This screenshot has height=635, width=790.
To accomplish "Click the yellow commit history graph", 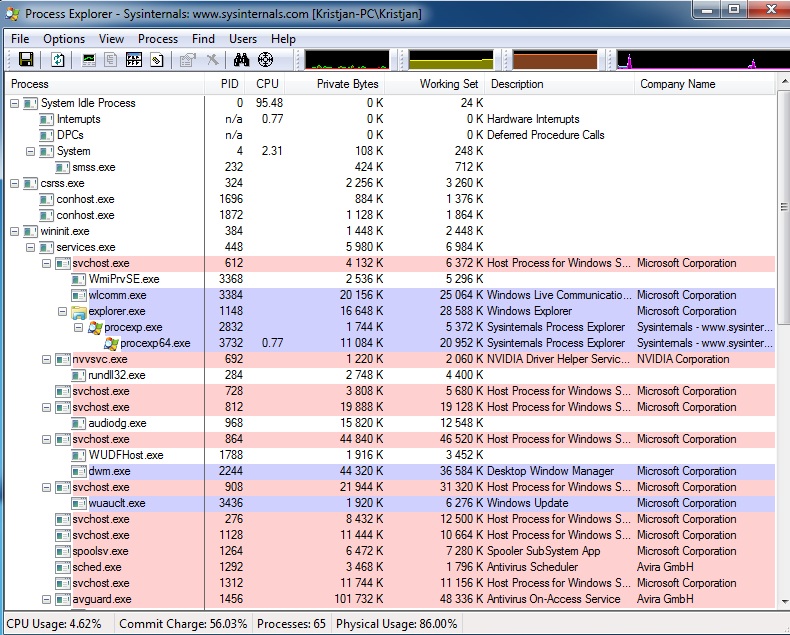I will pyautogui.click(x=451, y=59).
